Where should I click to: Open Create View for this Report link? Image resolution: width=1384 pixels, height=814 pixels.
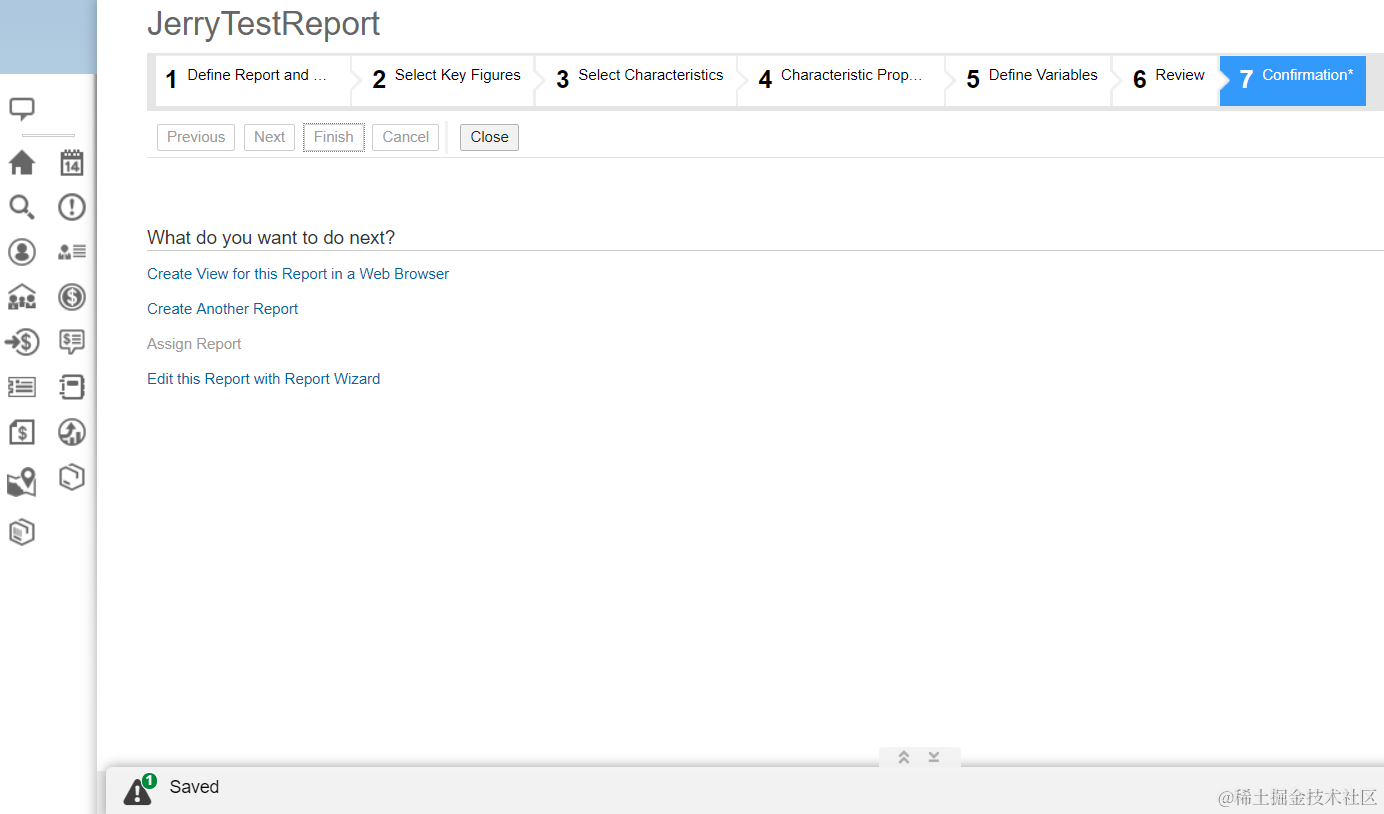[x=298, y=274]
